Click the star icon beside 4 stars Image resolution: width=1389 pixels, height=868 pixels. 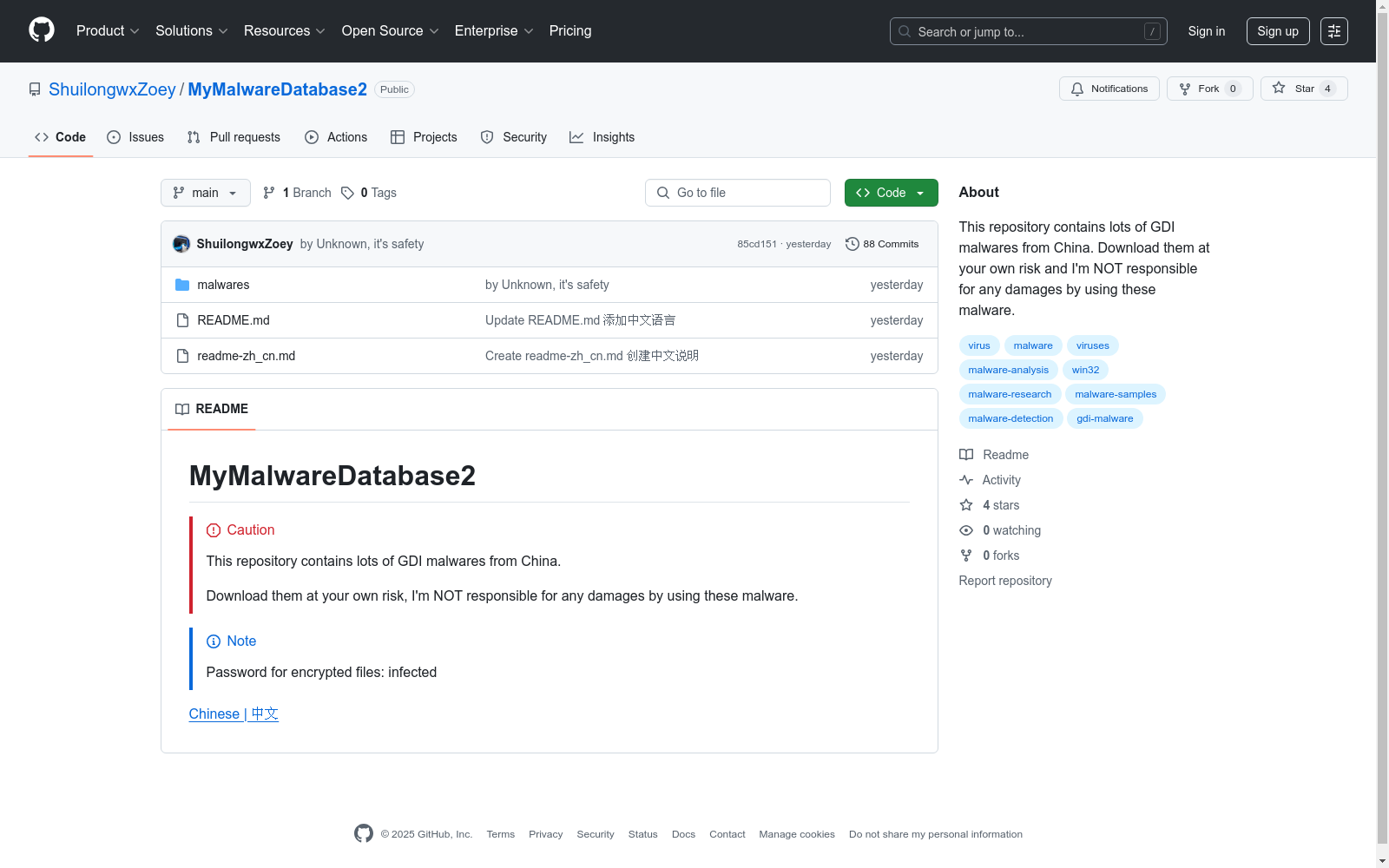click(966, 505)
